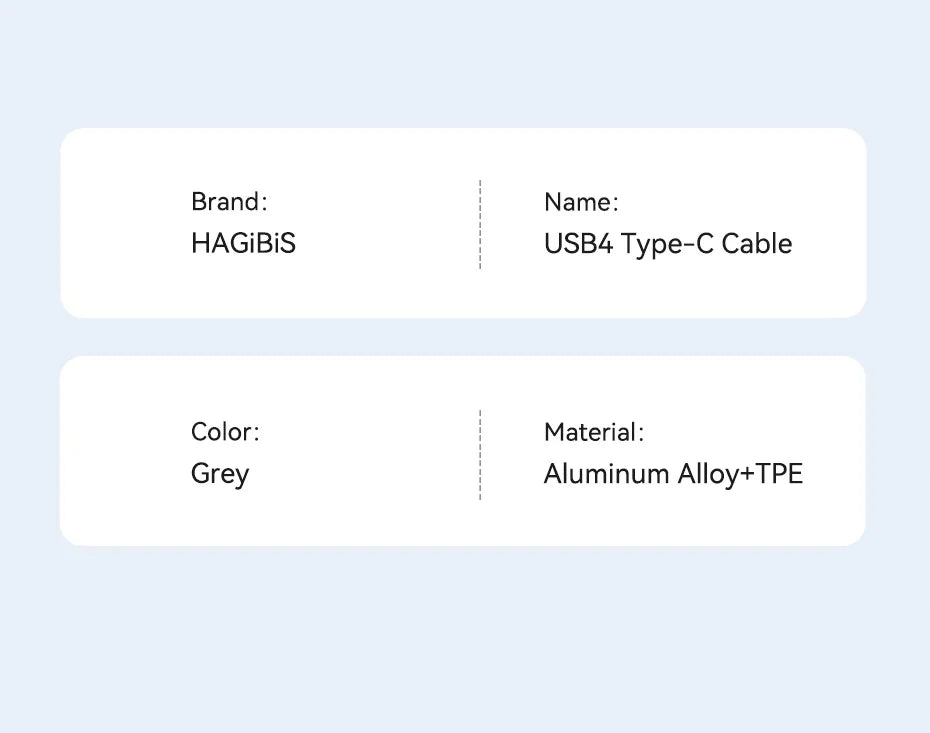Click the dashed divider between Brand and Name
Screen dimensions: 930x733
[x=480, y=224]
